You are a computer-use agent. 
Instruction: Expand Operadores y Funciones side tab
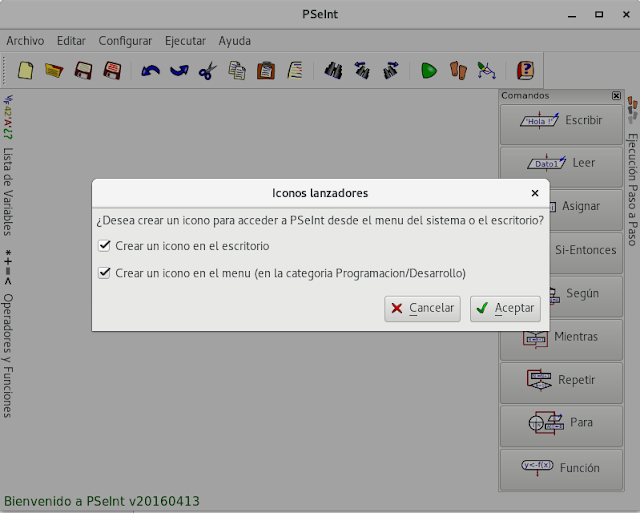pyautogui.click(x=8, y=333)
